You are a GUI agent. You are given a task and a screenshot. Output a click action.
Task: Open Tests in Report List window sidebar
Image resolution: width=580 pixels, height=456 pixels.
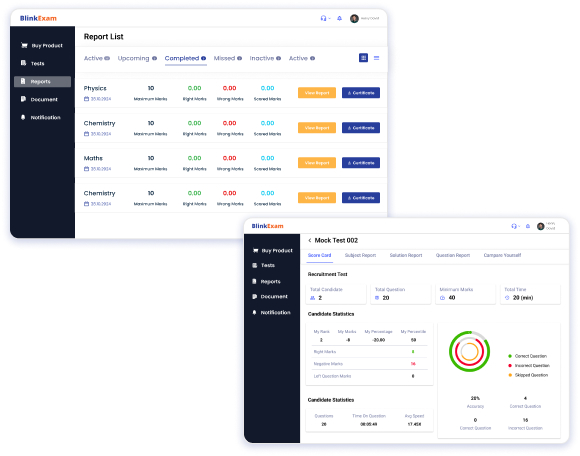pyautogui.click(x=33, y=63)
